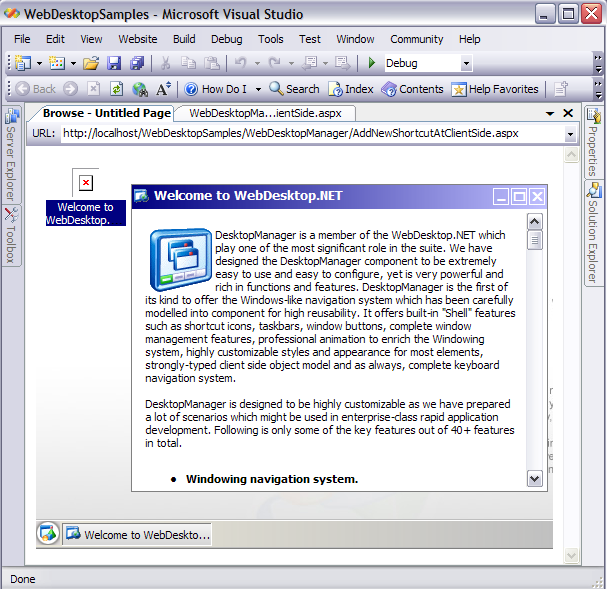Click the Save All icon

click(x=137, y=63)
